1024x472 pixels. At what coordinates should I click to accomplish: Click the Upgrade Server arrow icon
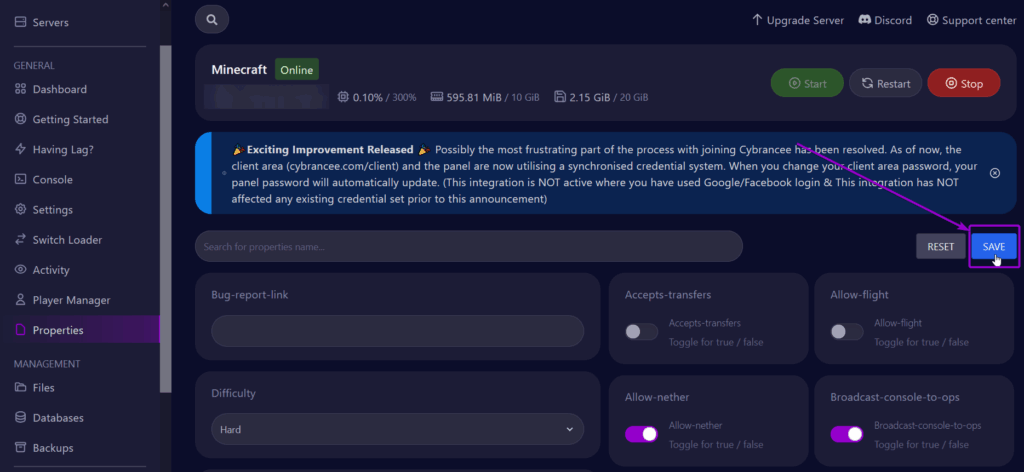pos(758,20)
